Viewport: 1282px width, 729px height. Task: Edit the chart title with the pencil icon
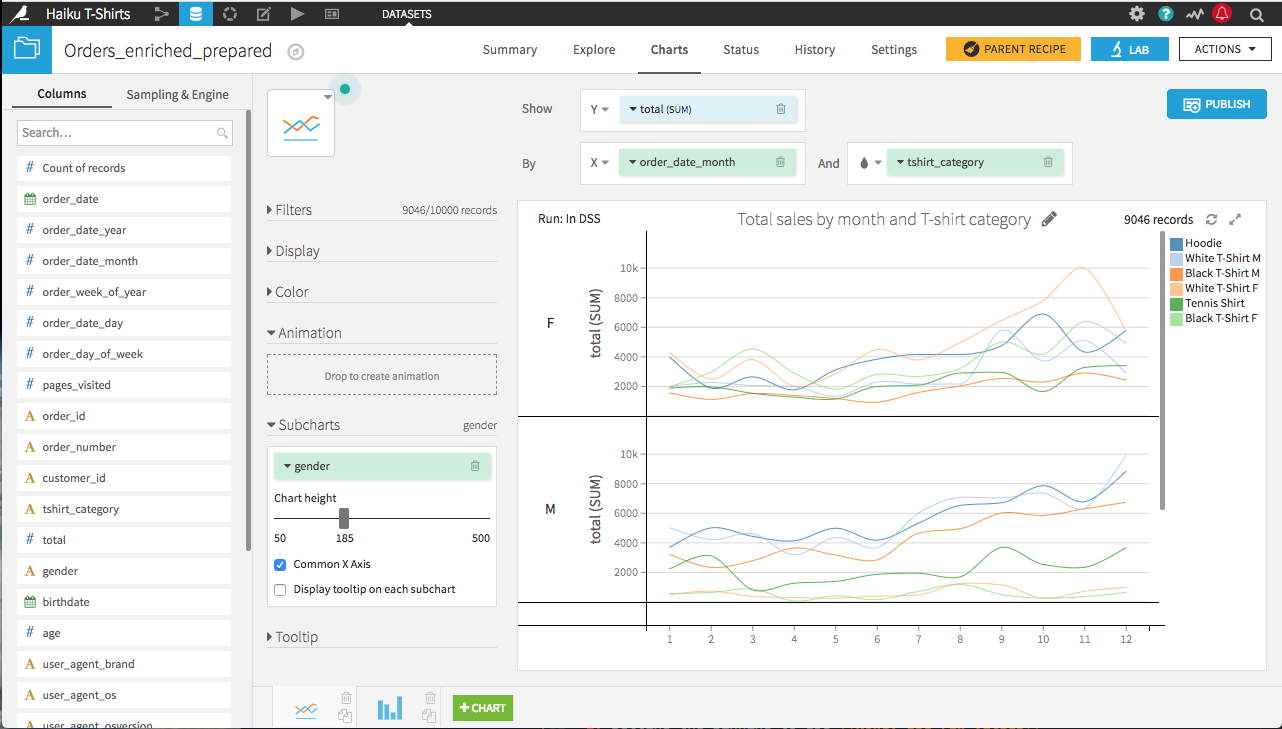(x=1049, y=219)
